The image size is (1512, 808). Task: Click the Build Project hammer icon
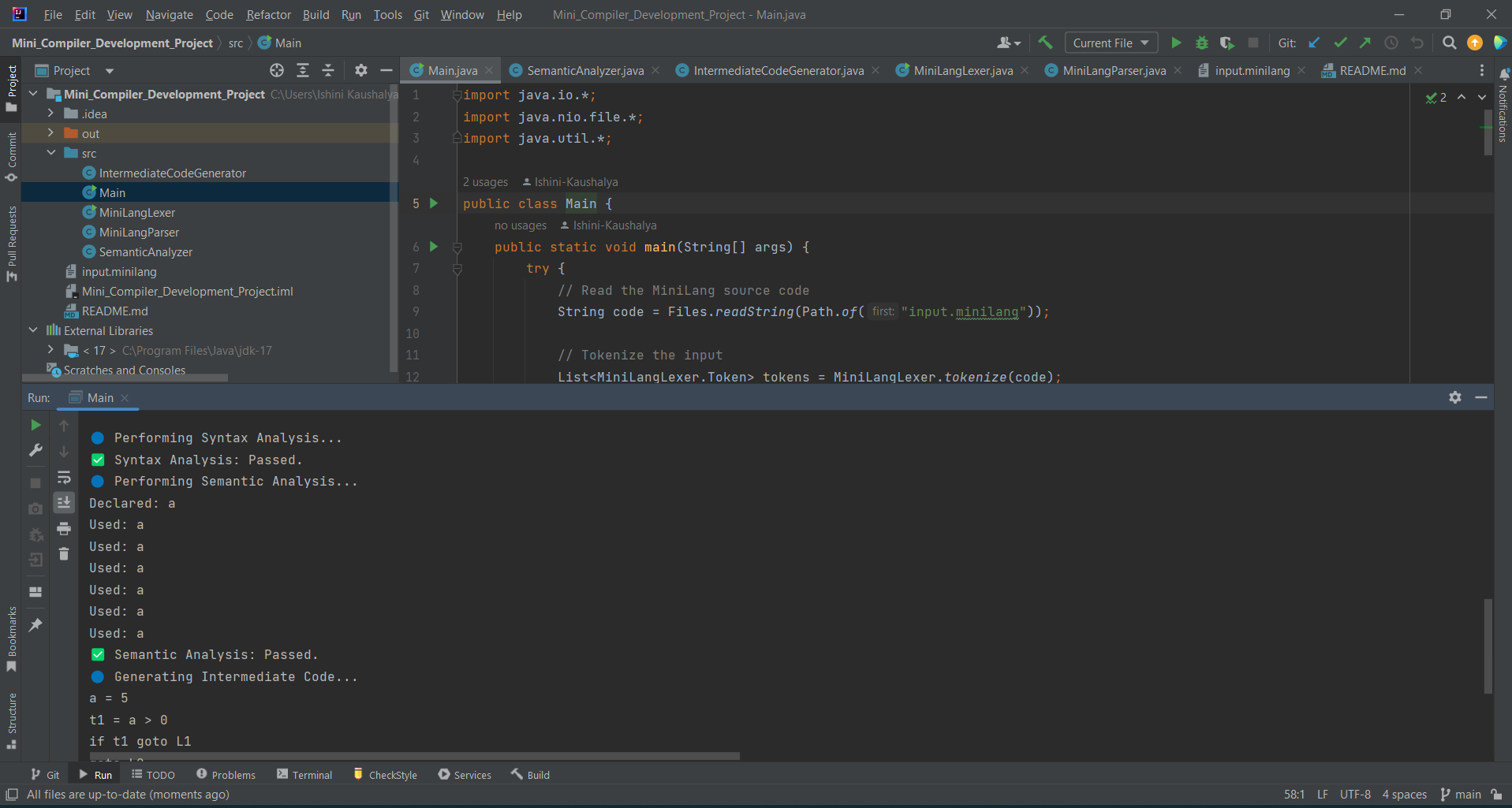point(1045,43)
